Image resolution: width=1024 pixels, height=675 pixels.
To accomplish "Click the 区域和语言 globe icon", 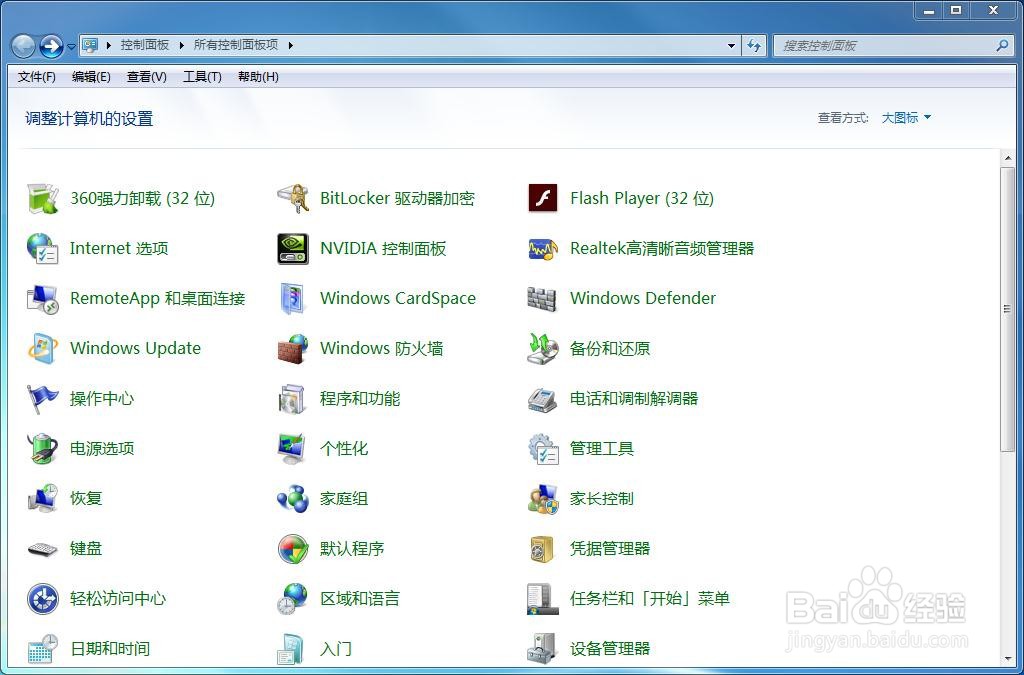I will coord(293,599).
